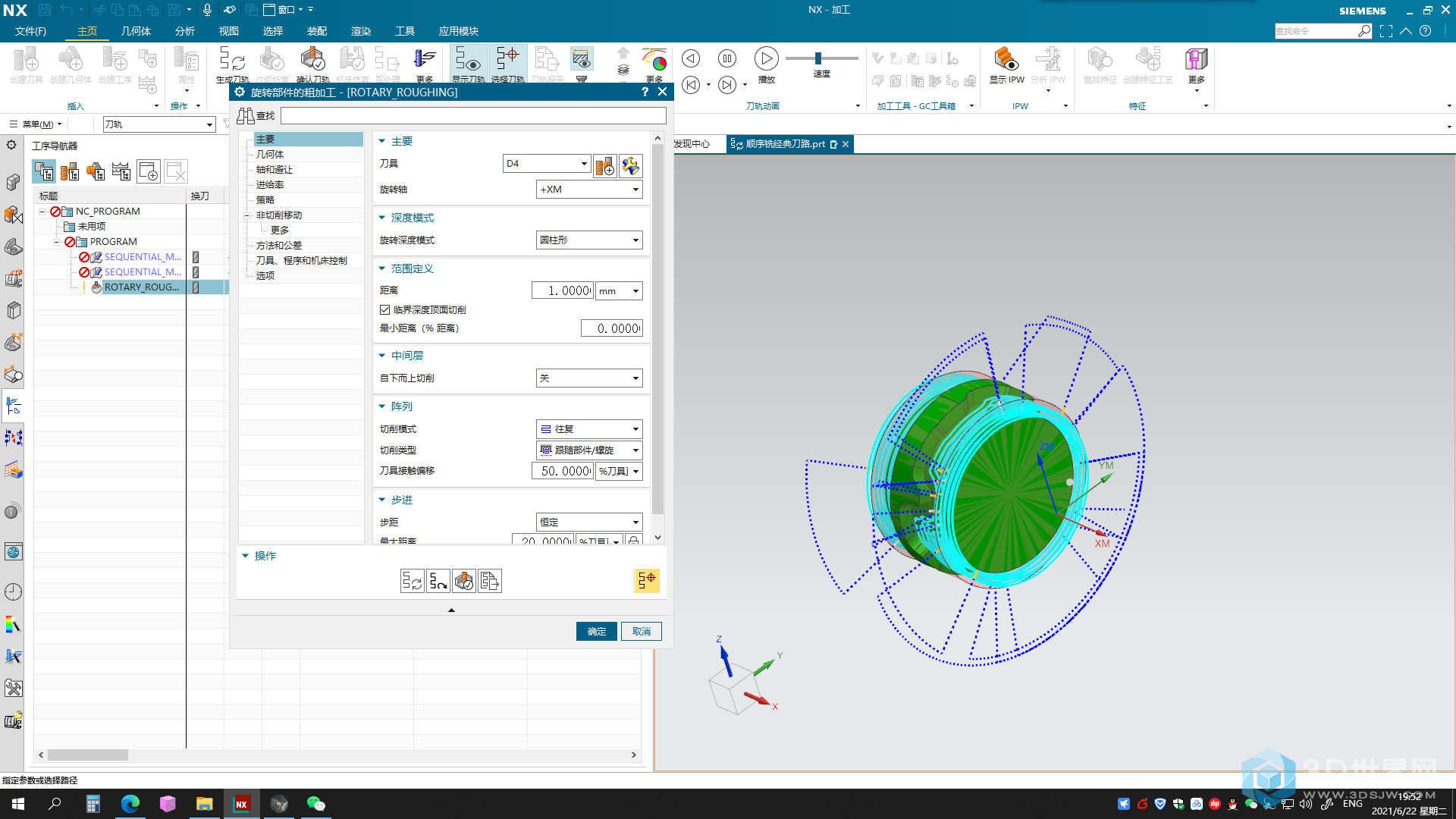This screenshot has width=1456, height=819.
Task: Switch to the 几何体 ribbon tab
Action: [136, 31]
